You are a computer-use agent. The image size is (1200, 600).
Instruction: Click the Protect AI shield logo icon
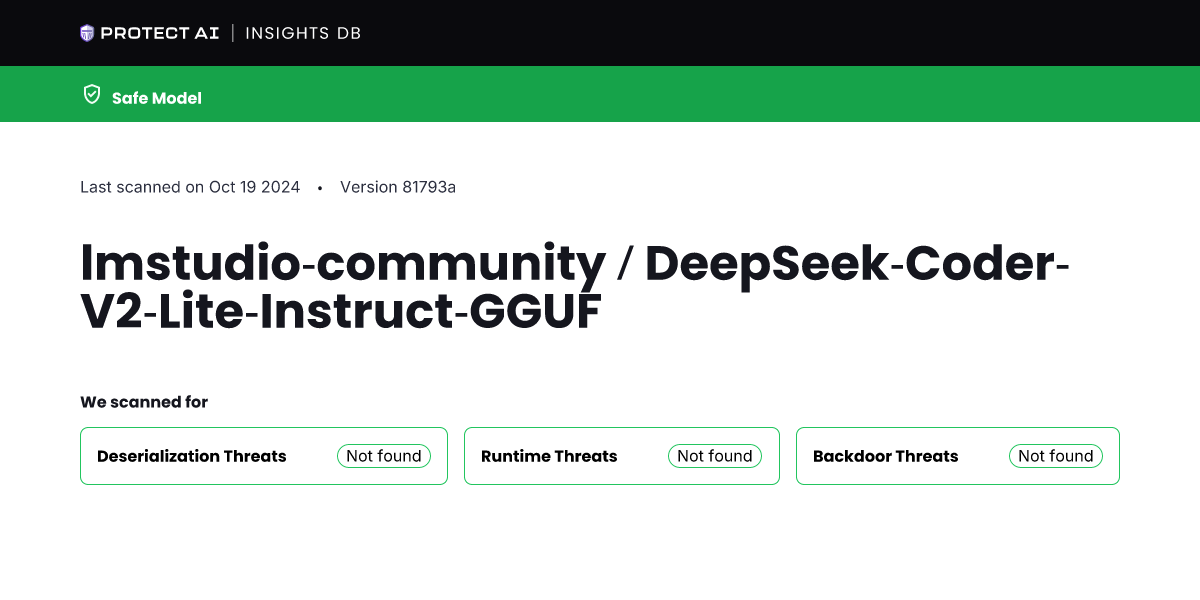[87, 33]
